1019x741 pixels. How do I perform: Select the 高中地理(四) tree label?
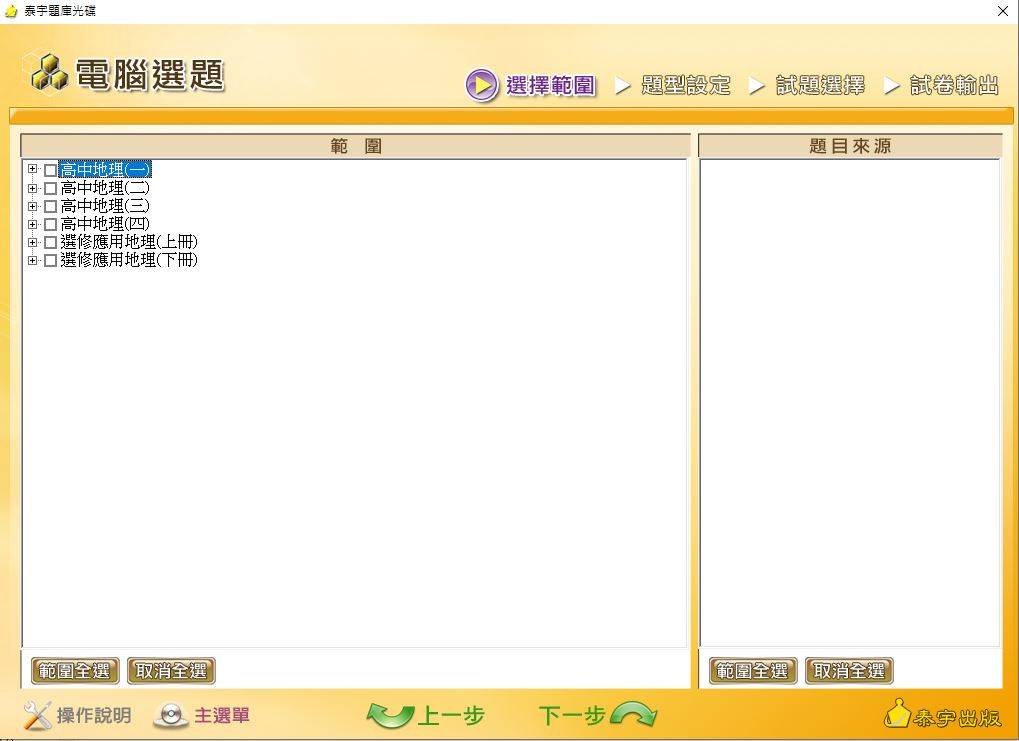105,224
